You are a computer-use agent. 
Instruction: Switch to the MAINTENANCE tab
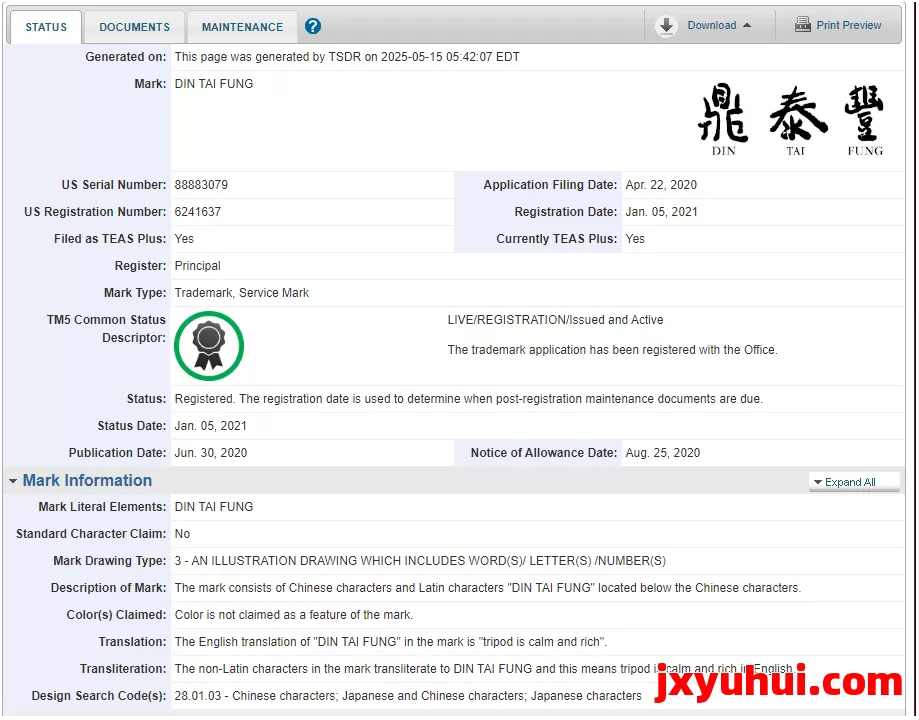coord(242,27)
